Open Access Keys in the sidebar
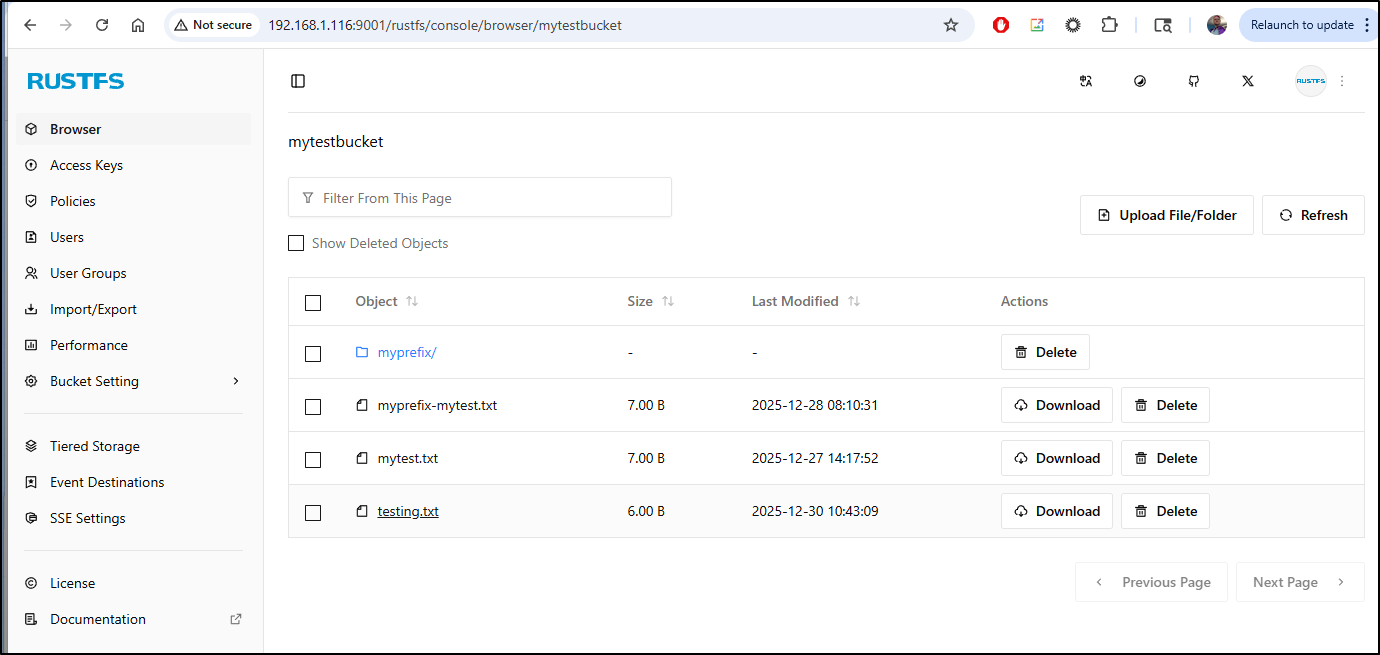Viewport: 1380px width, 655px height. (86, 165)
